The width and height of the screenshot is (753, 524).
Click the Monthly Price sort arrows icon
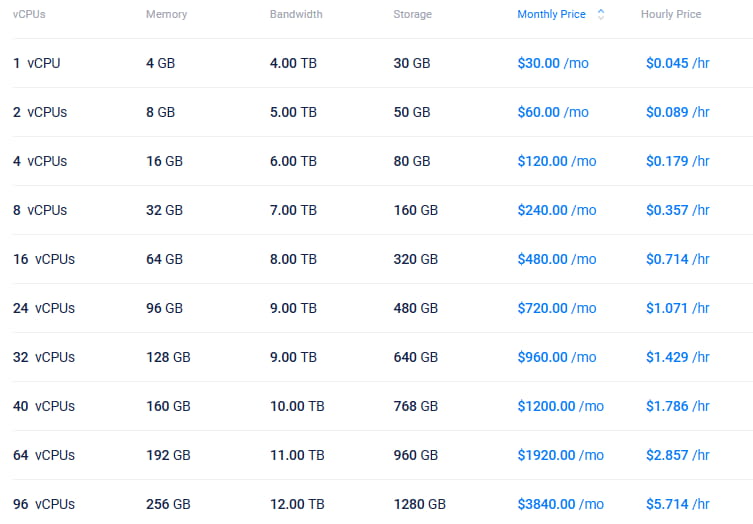(601, 15)
